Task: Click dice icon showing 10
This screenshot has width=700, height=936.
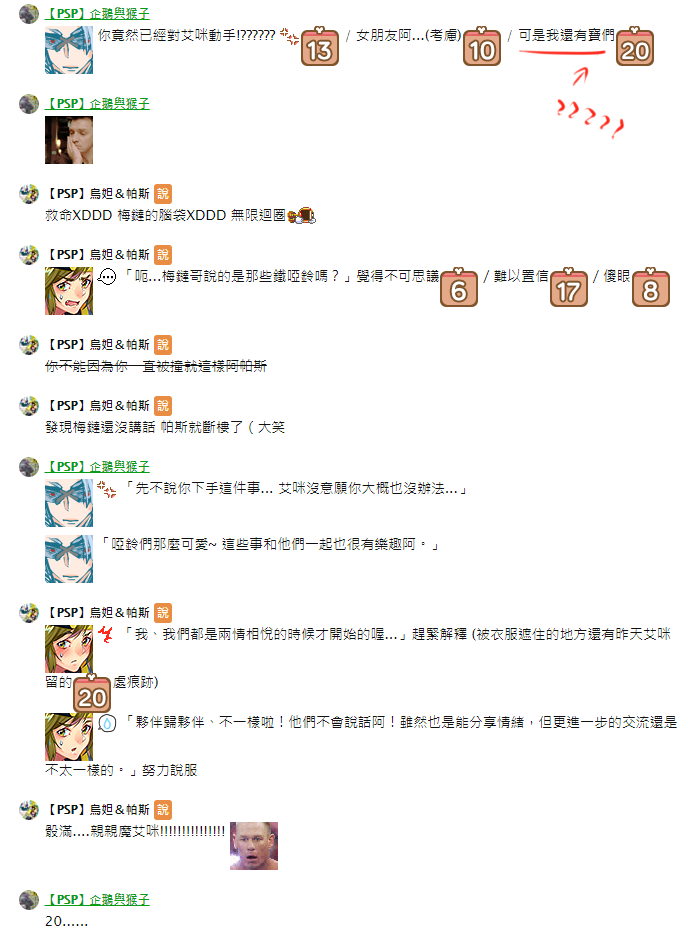Action: [482, 47]
